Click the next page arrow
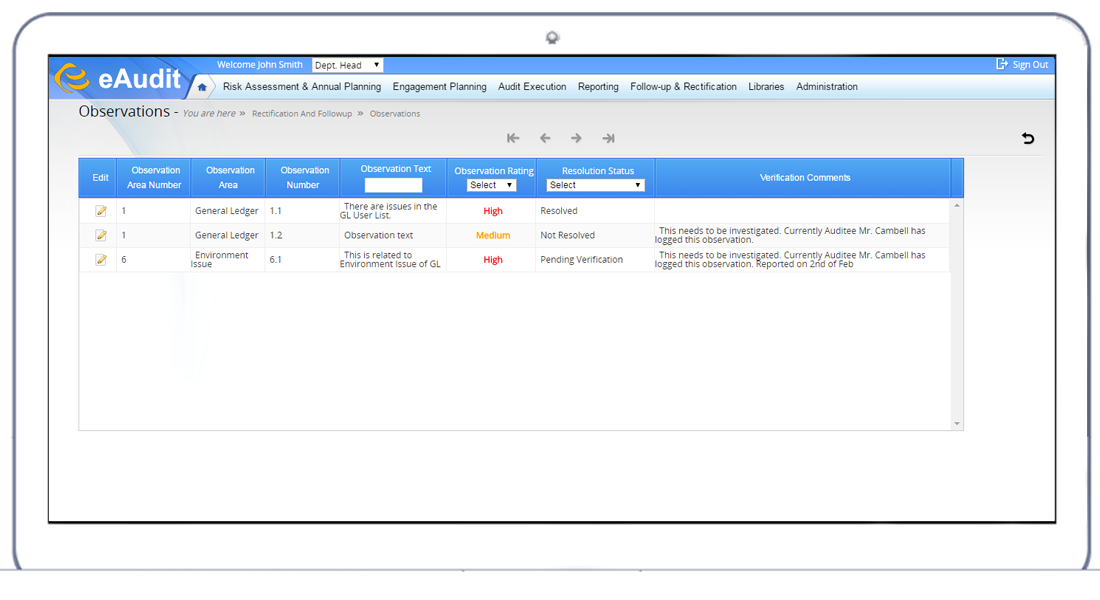This screenshot has width=1100, height=600. coord(576,139)
